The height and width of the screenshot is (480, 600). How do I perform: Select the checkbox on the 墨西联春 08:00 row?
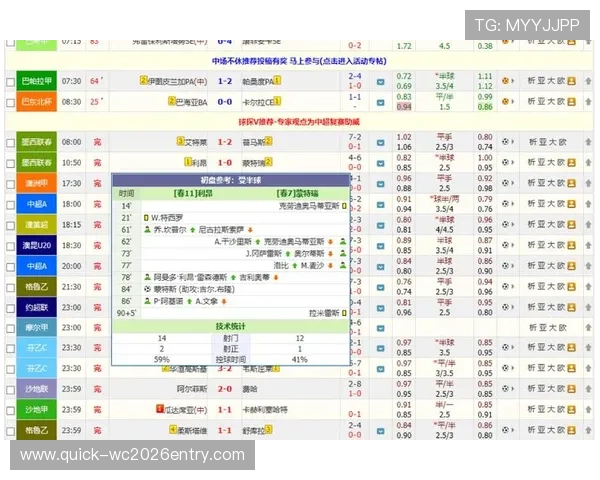coord(10,143)
